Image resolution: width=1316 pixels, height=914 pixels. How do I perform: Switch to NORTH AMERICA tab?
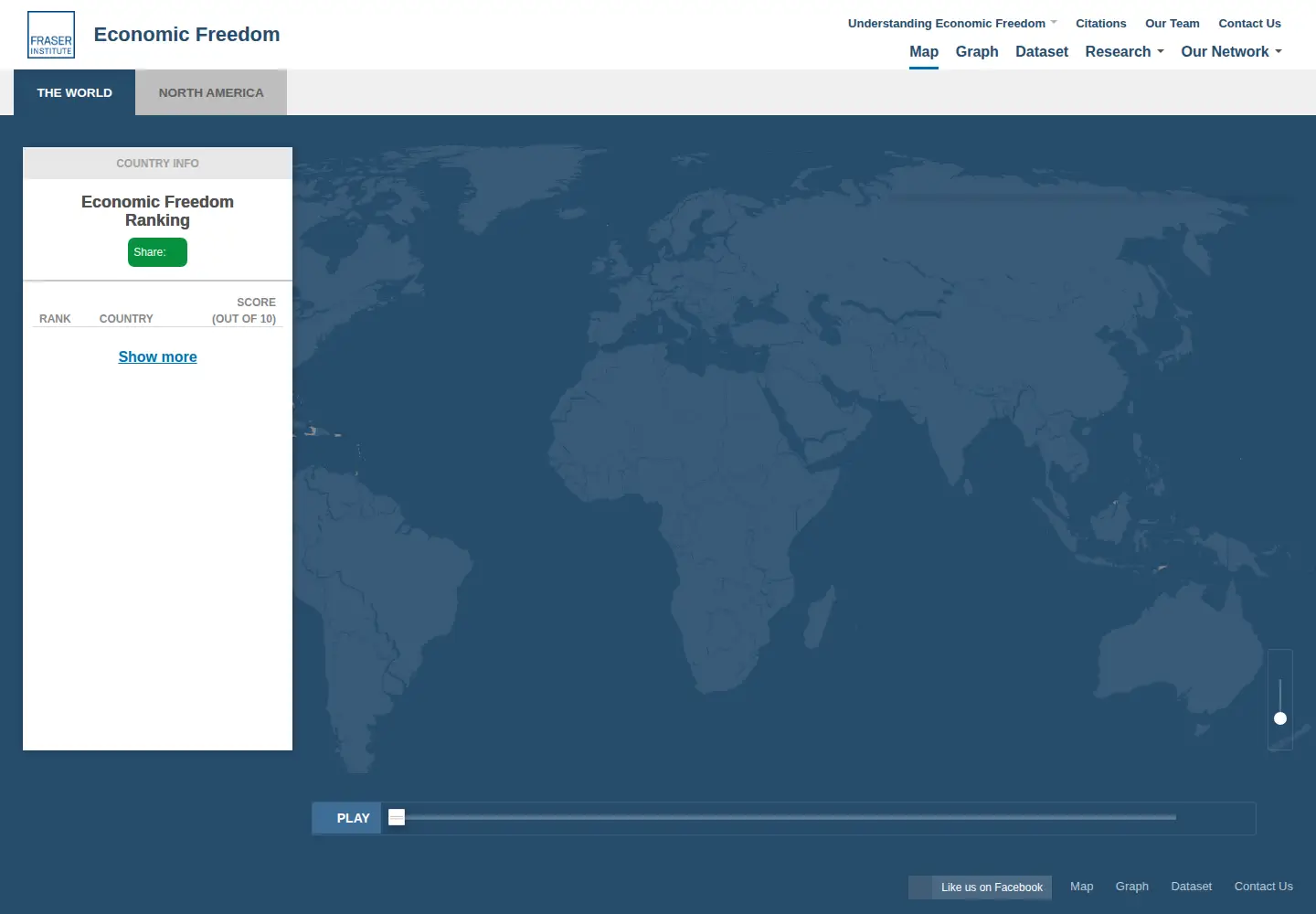tap(211, 92)
